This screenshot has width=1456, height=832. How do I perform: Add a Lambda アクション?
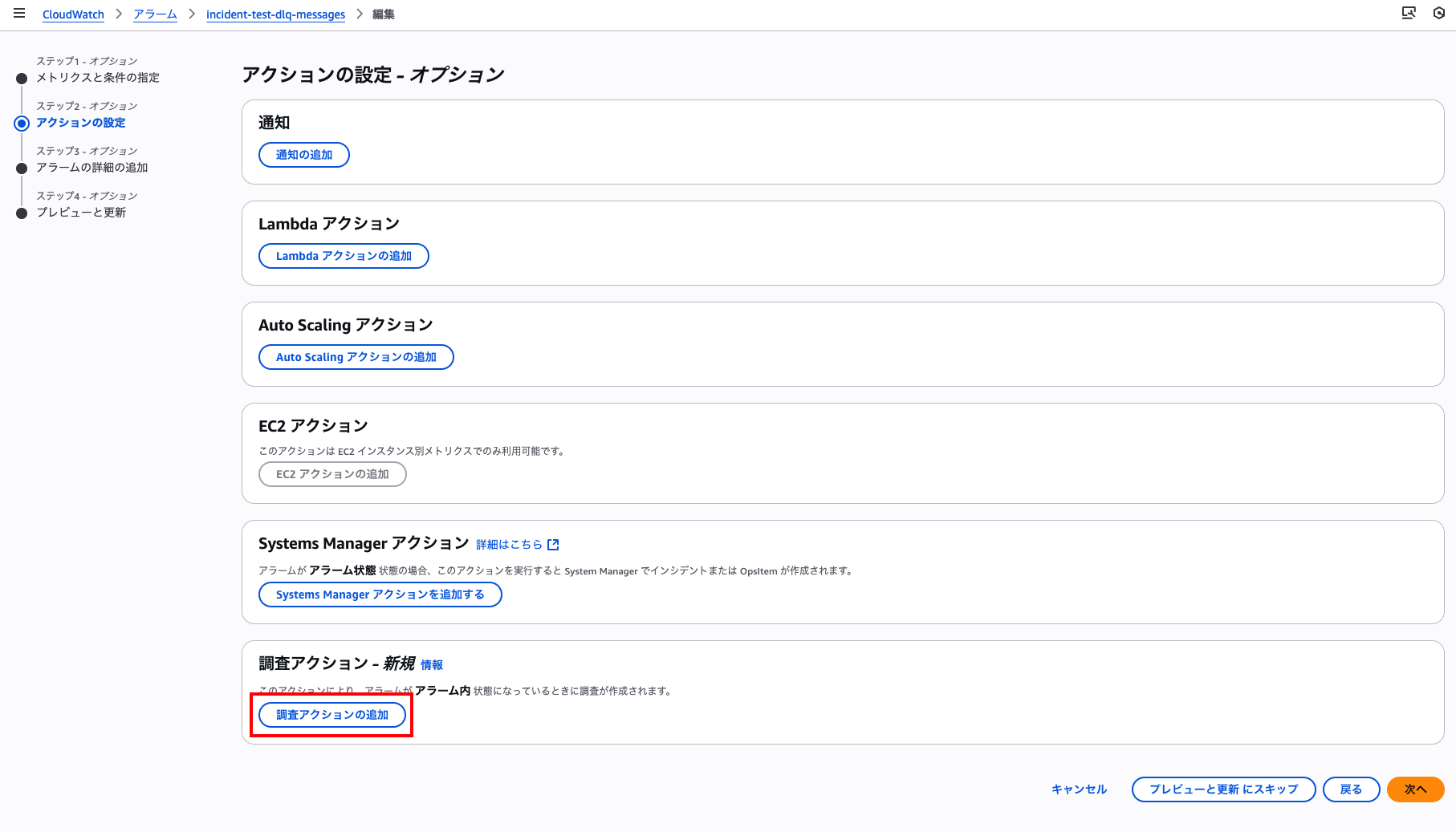pyautogui.click(x=344, y=256)
